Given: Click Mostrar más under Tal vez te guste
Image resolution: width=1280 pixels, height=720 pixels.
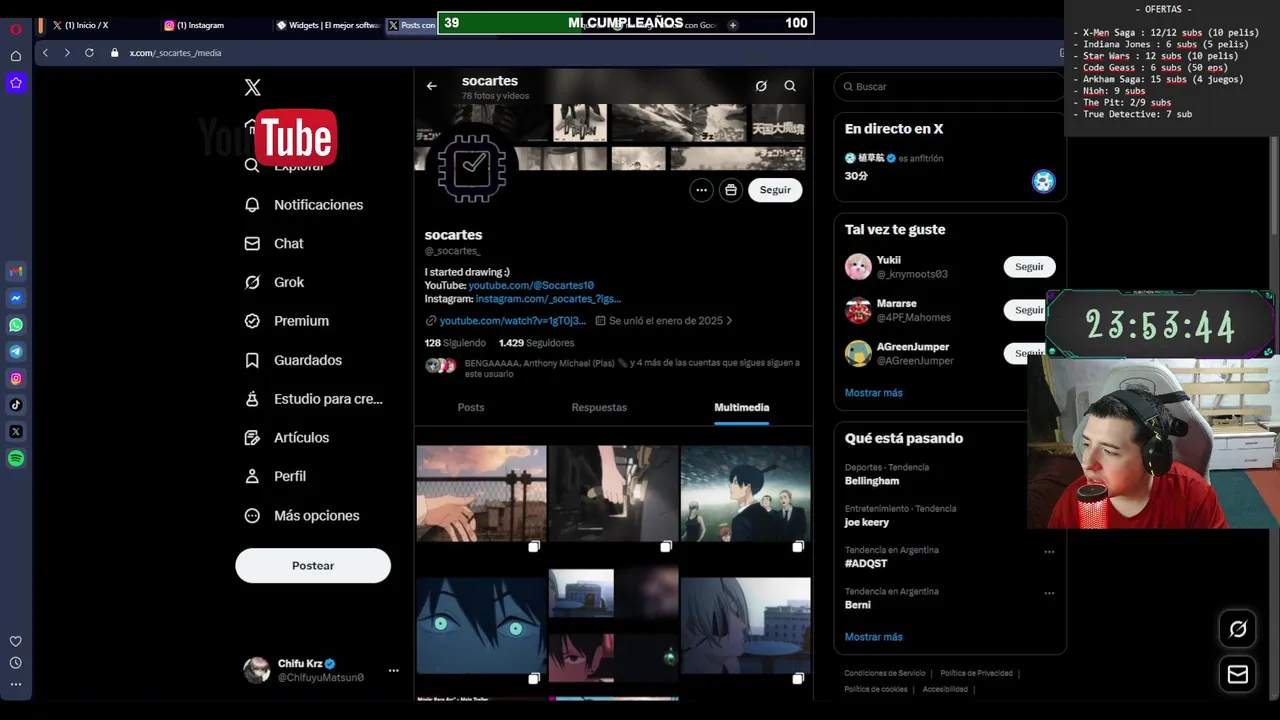Looking at the screenshot, I should (874, 393).
